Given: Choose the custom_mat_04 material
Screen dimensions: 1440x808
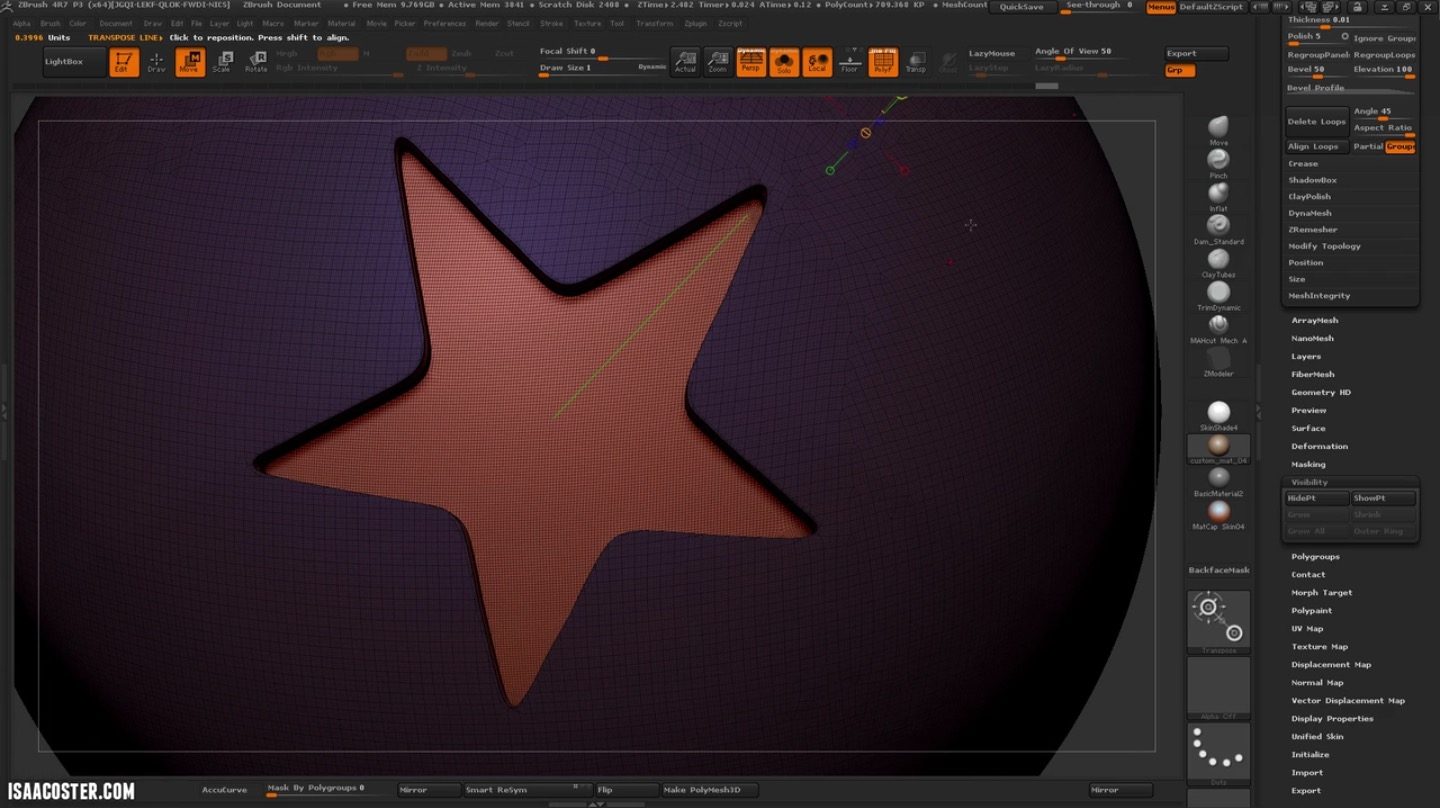Looking at the screenshot, I should 1218,449.
